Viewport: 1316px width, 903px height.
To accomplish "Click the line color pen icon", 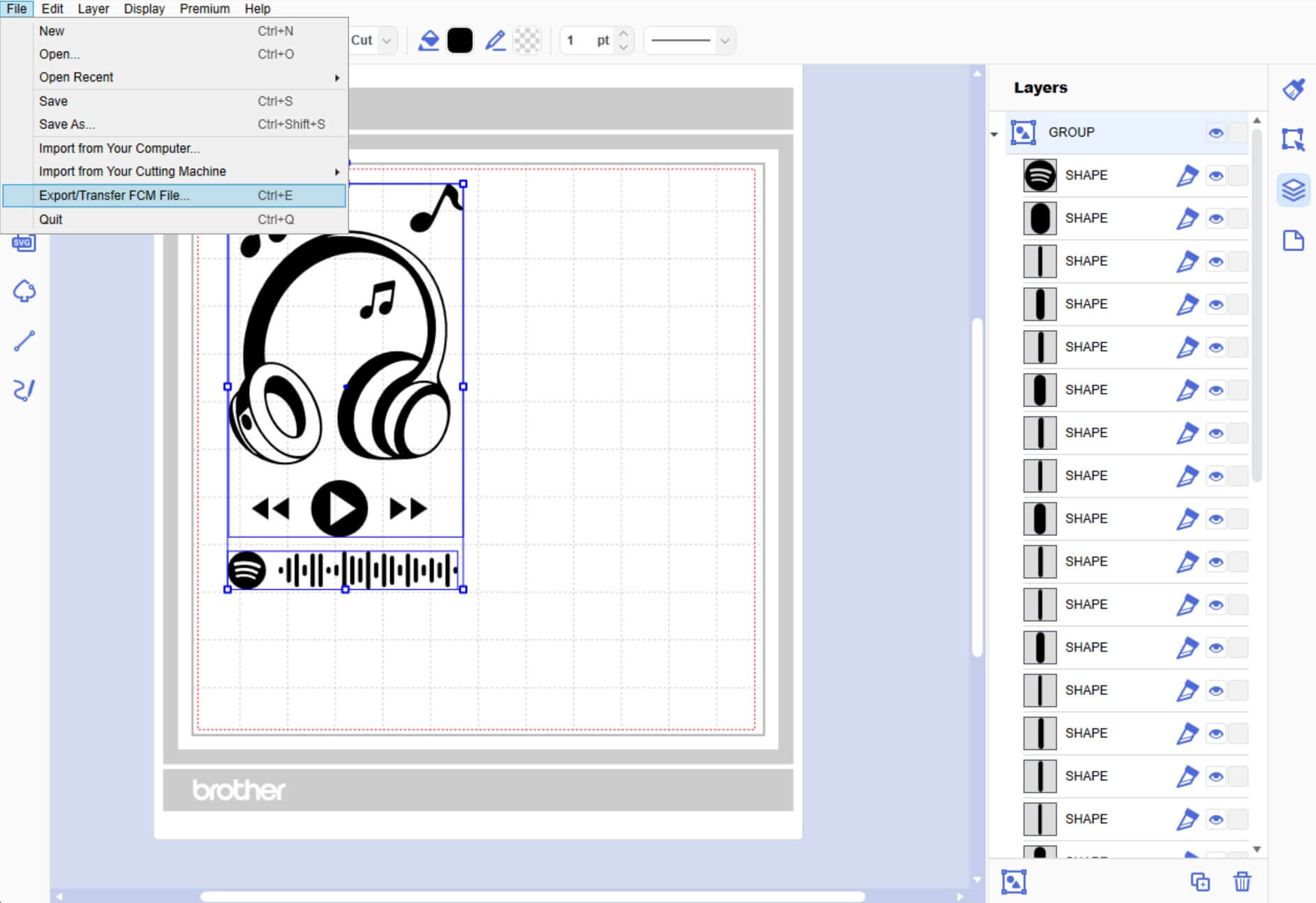I will tap(495, 40).
